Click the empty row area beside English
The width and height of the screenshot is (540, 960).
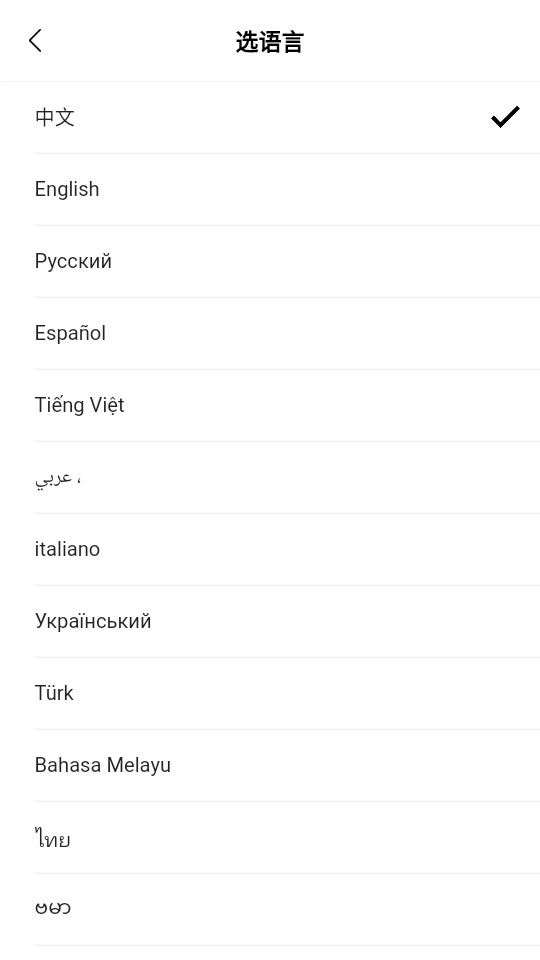(318, 189)
